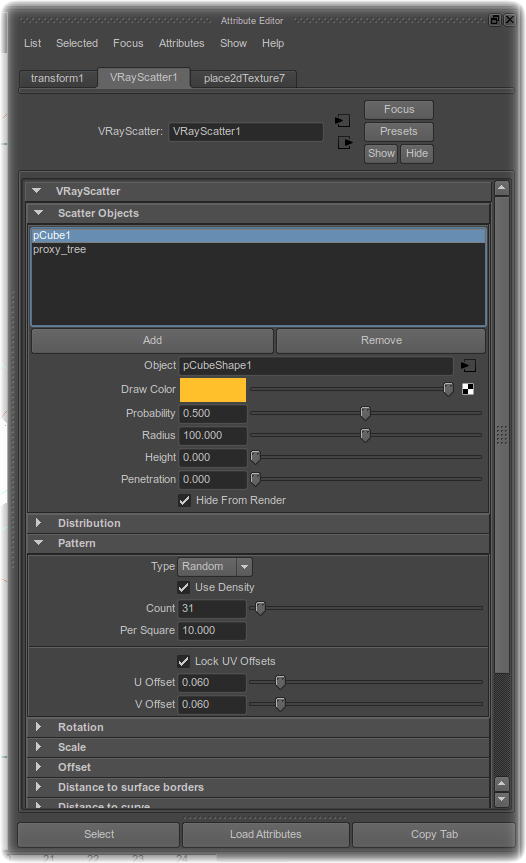This screenshot has width=526, height=863.
Task: Click the U Offset slider handle
Action: (280, 682)
